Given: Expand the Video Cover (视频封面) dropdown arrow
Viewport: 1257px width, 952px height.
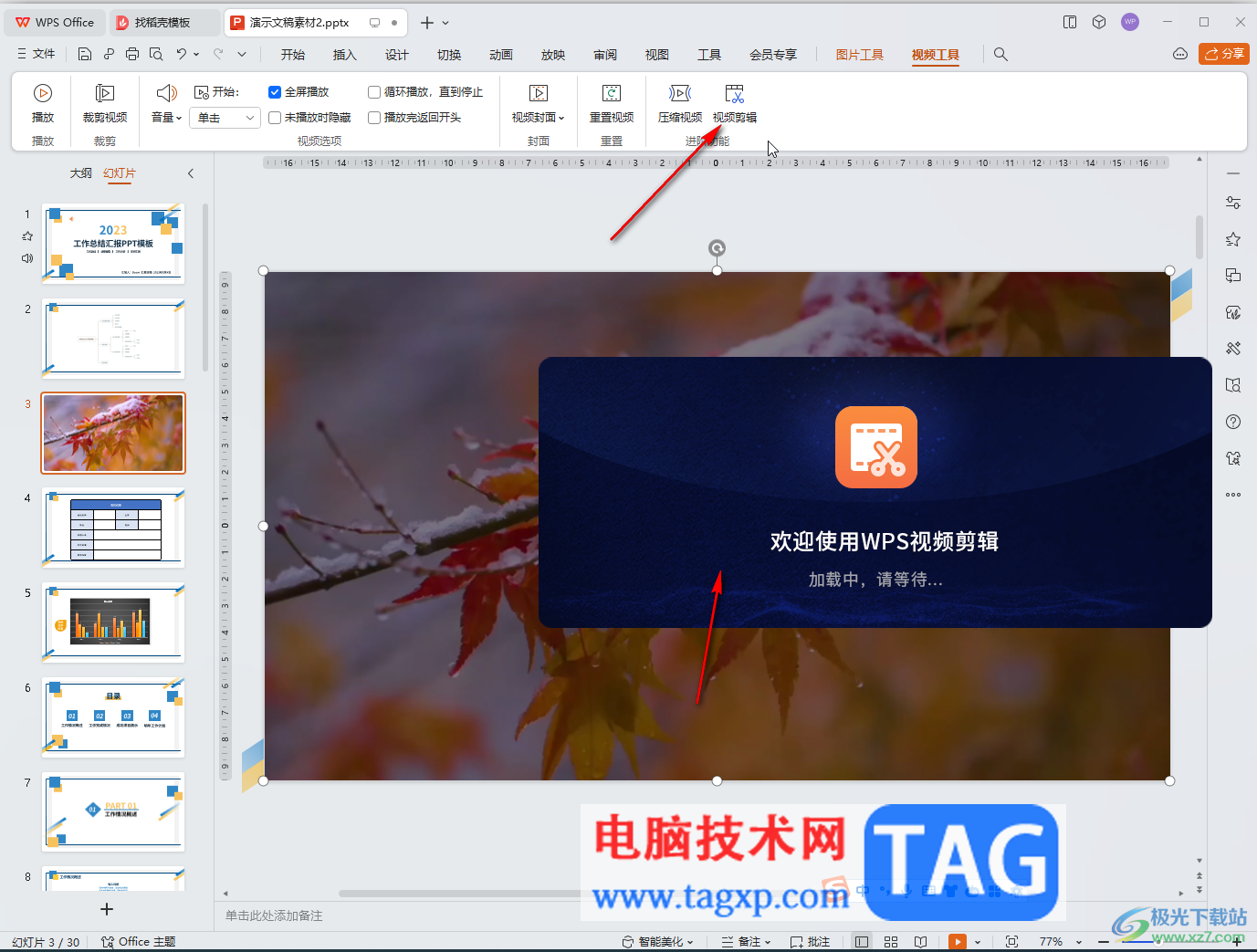Looking at the screenshot, I should coord(561,118).
